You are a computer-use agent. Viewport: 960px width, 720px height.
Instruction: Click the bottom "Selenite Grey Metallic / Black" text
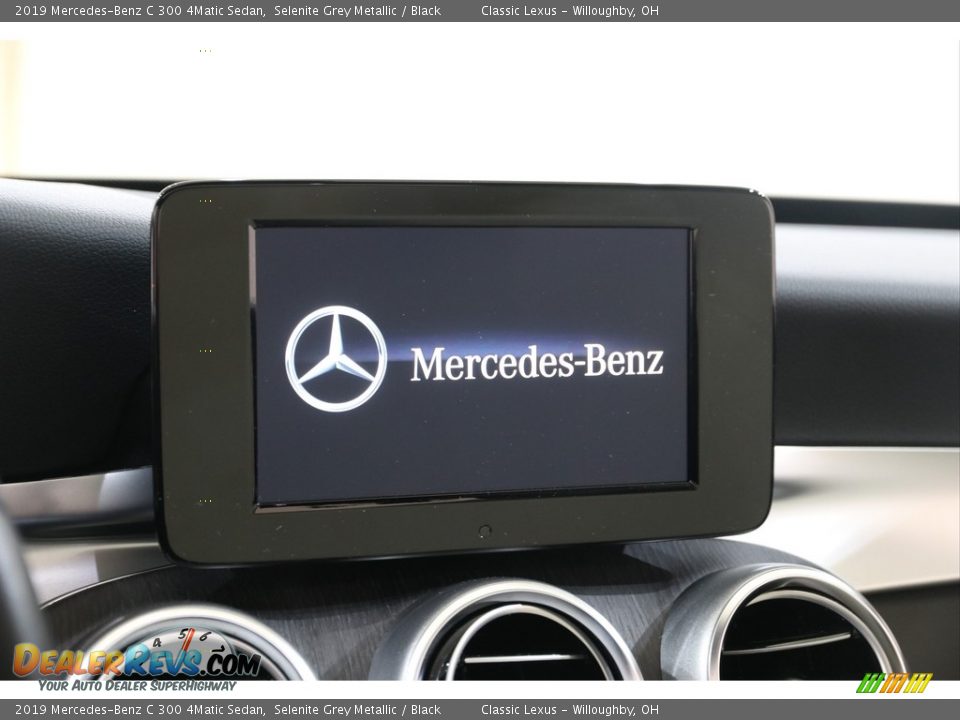[358, 710]
